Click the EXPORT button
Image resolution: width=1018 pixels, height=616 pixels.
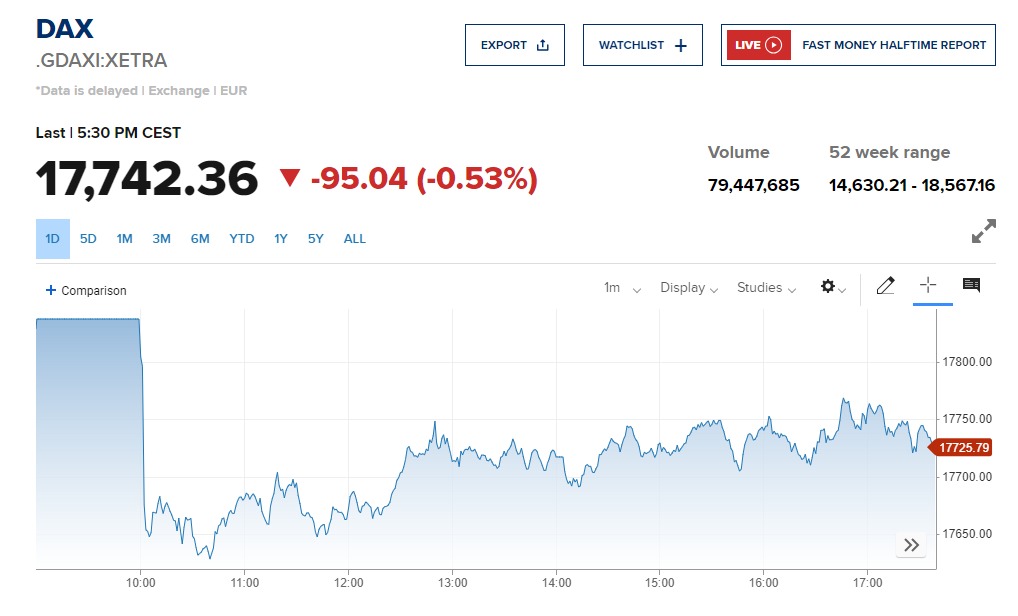tap(514, 45)
